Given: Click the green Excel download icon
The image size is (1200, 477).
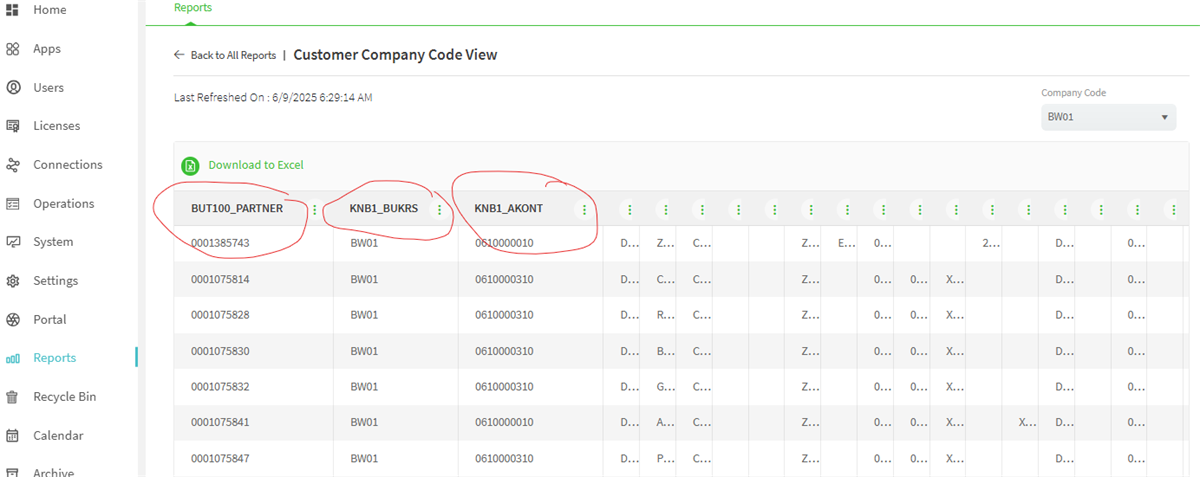Looking at the screenshot, I should [x=190, y=166].
